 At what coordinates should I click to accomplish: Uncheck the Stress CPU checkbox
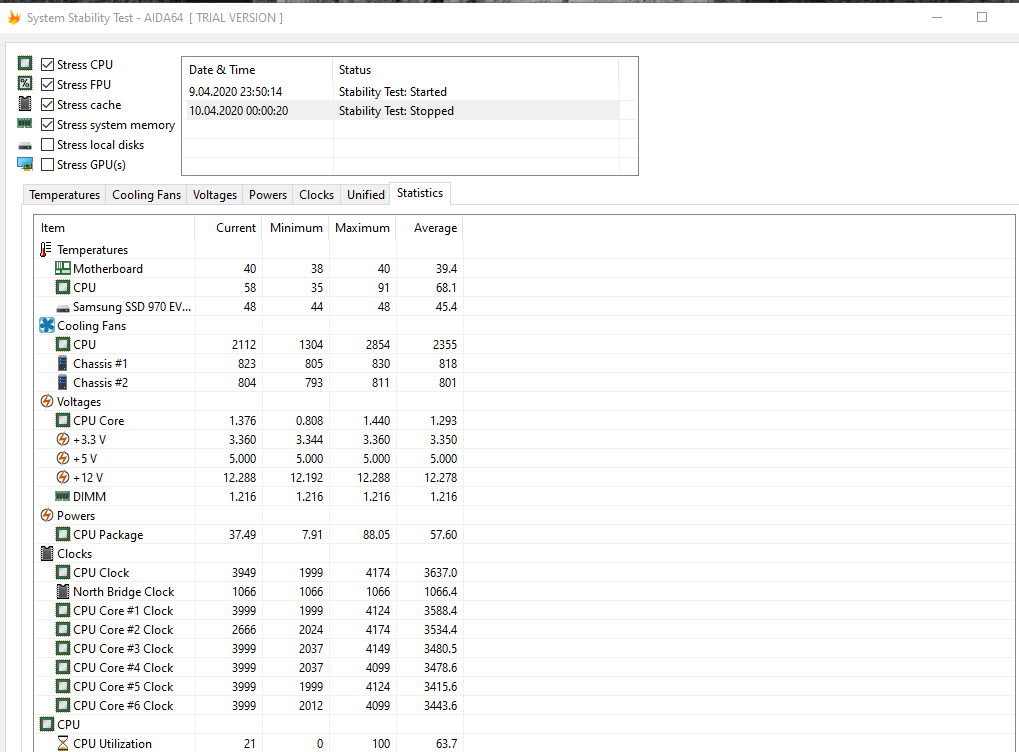point(47,64)
